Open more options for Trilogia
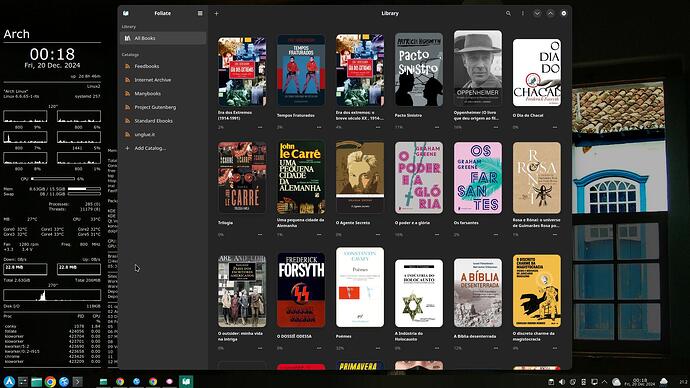This screenshot has width=690, height=388. [260, 234]
